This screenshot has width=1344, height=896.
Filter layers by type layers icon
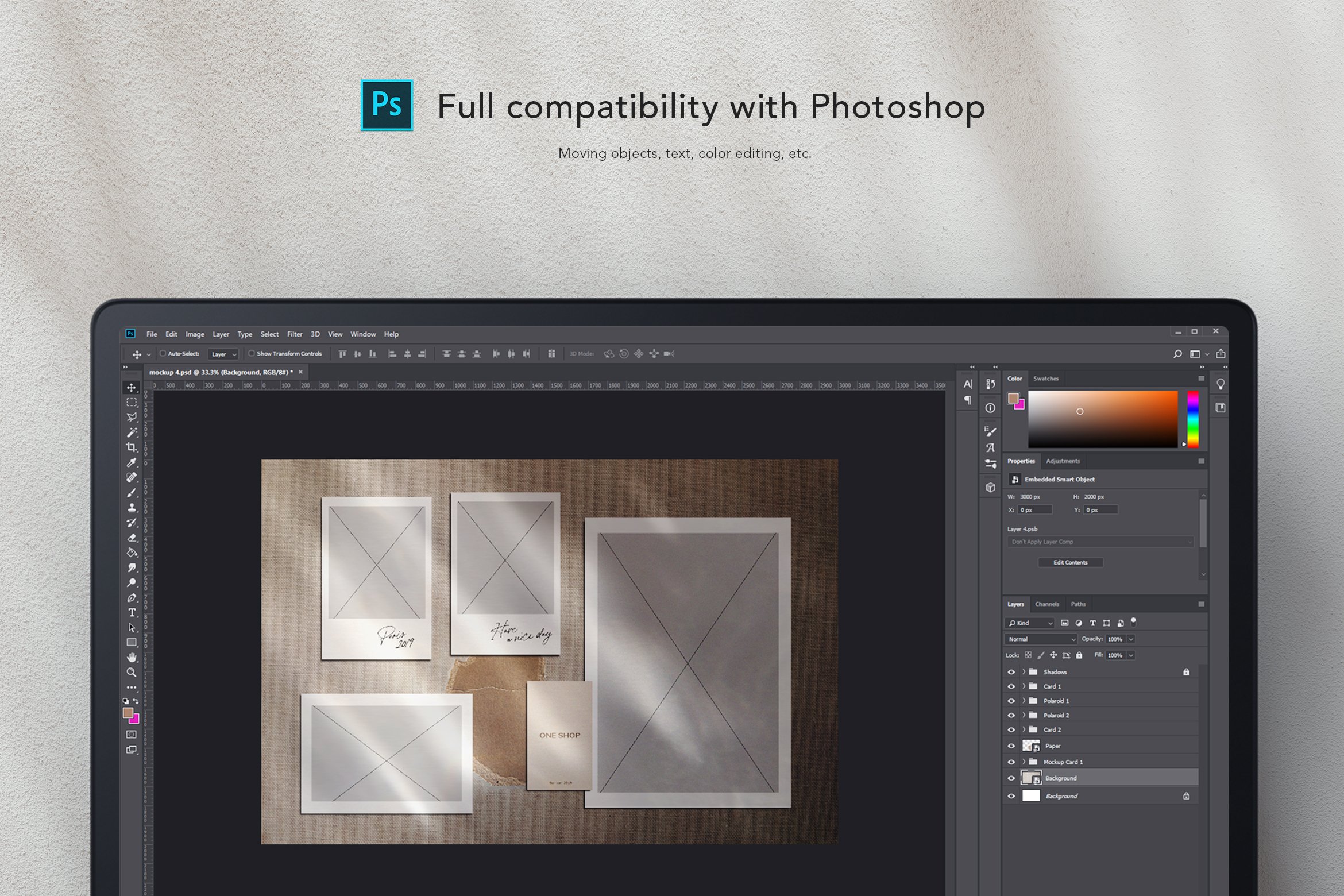(x=1092, y=623)
